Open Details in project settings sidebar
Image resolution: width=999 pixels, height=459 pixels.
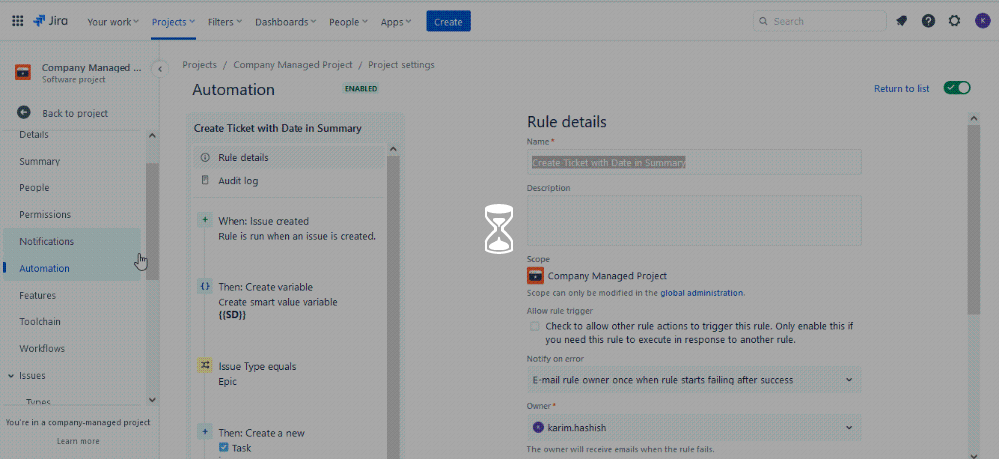click(x=34, y=135)
